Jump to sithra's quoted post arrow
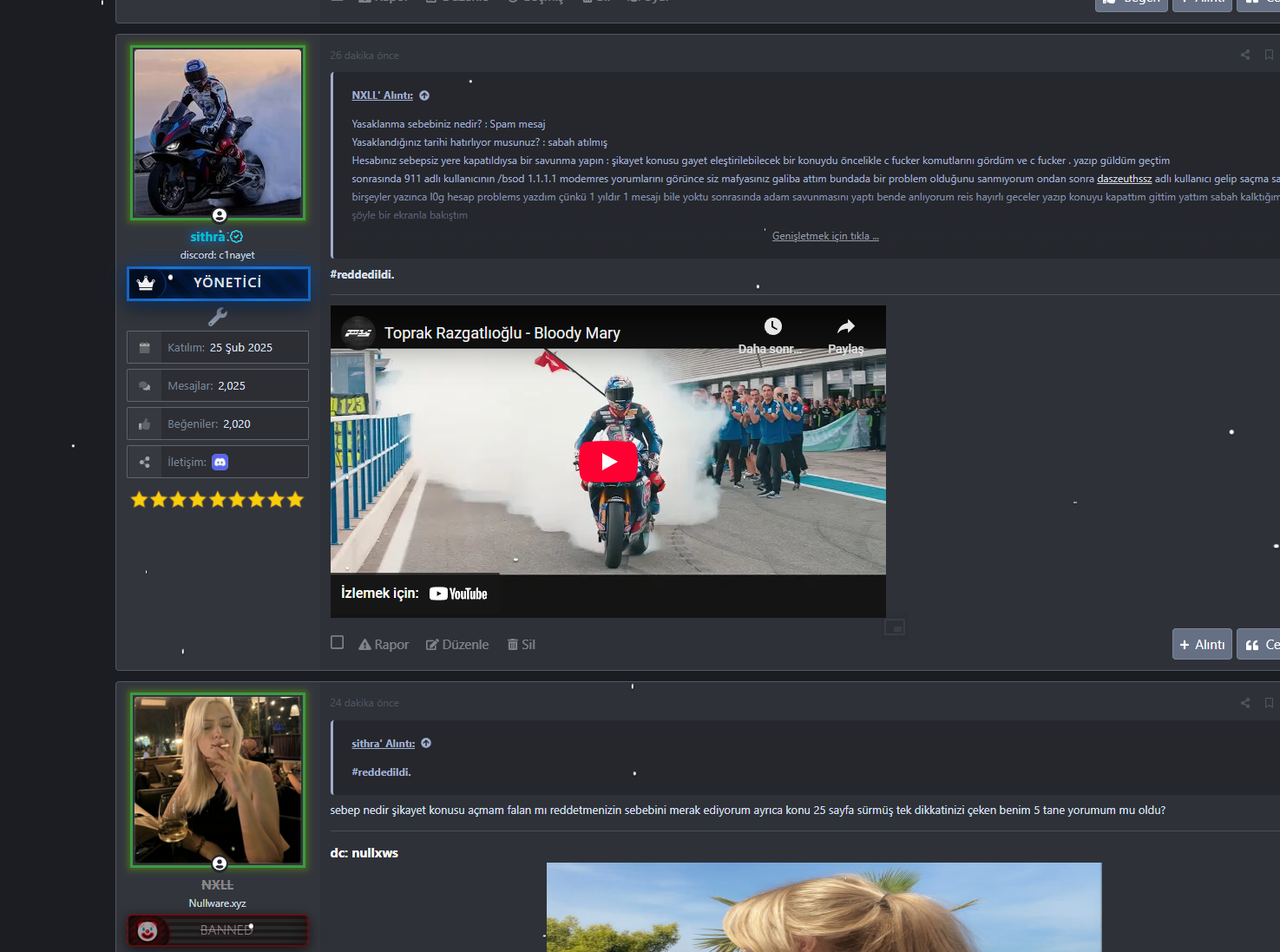The width and height of the screenshot is (1280, 952). (x=426, y=743)
